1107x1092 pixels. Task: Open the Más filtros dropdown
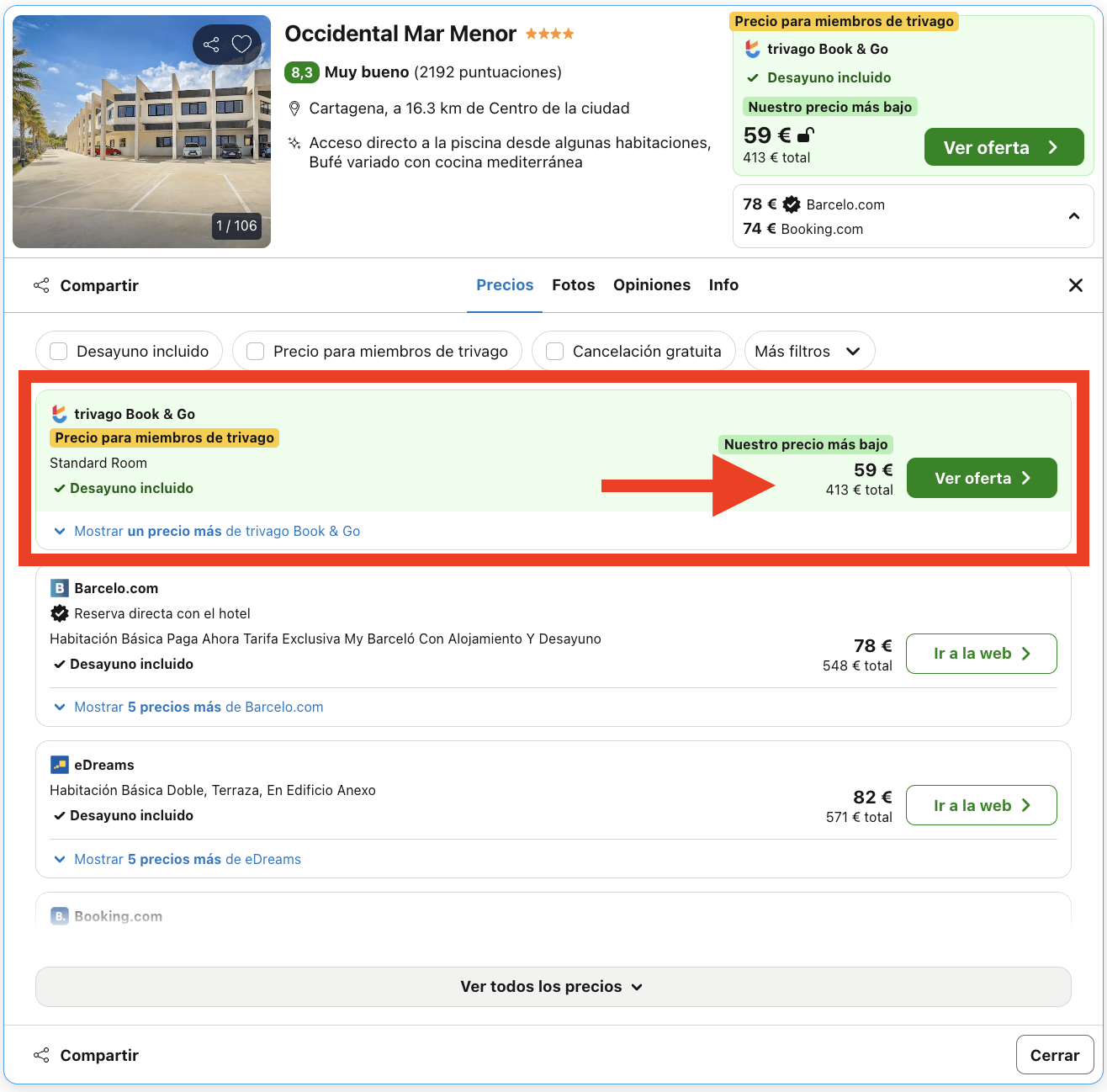809,351
